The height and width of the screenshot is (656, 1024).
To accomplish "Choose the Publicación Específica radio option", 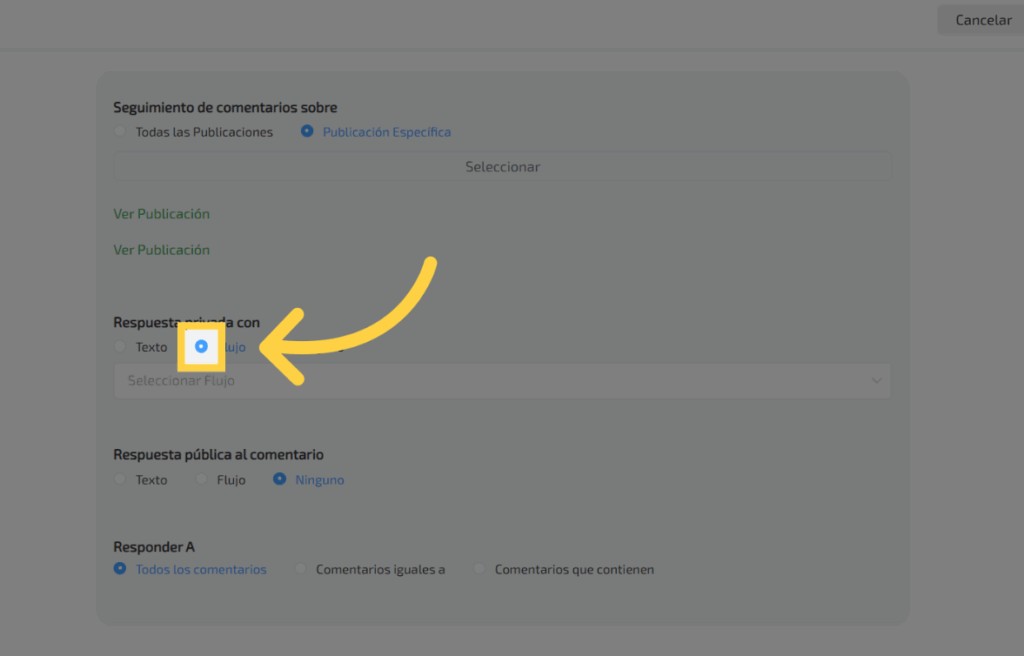I will (307, 132).
